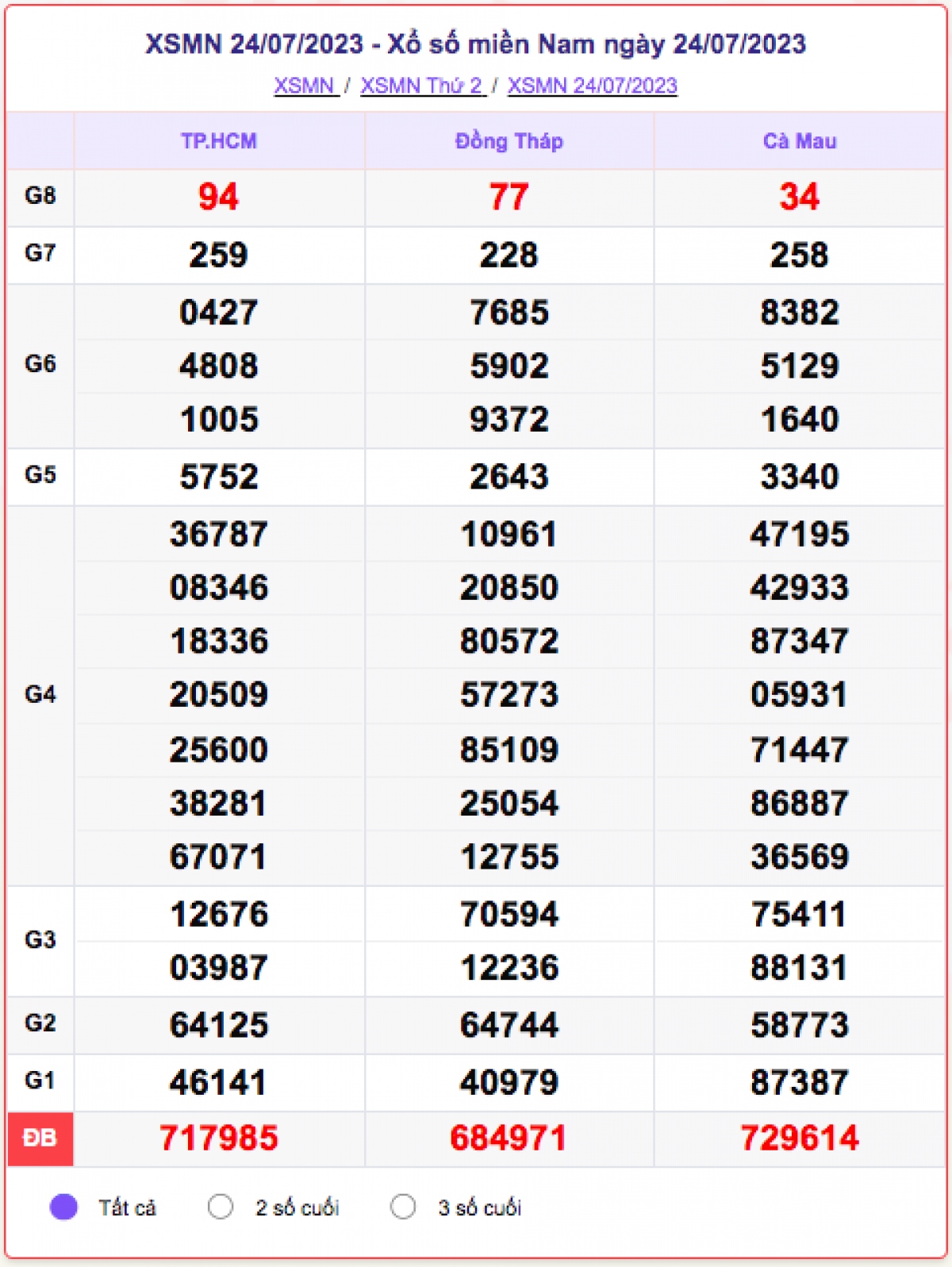Select the '2 số cuối' radio option
Image resolution: width=952 pixels, height=1267 pixels.
point(221,1207)
